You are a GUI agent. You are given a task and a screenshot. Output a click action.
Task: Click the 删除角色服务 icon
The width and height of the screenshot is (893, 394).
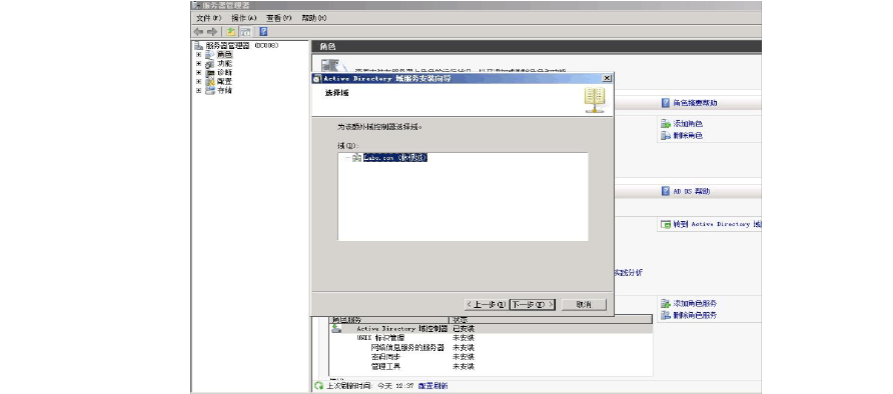coord(665,315)
